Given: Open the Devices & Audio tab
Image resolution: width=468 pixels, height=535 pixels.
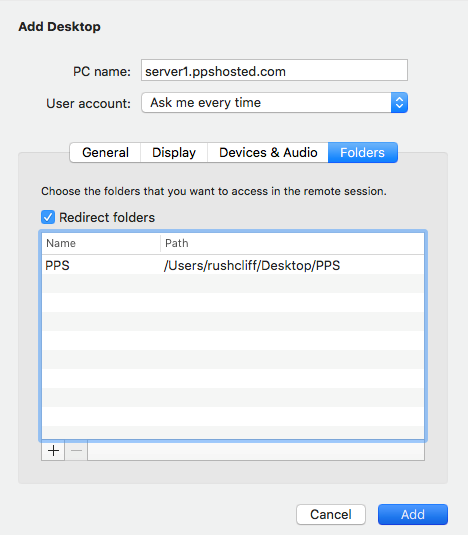Looking at the screenshot, I should [268, 153].
